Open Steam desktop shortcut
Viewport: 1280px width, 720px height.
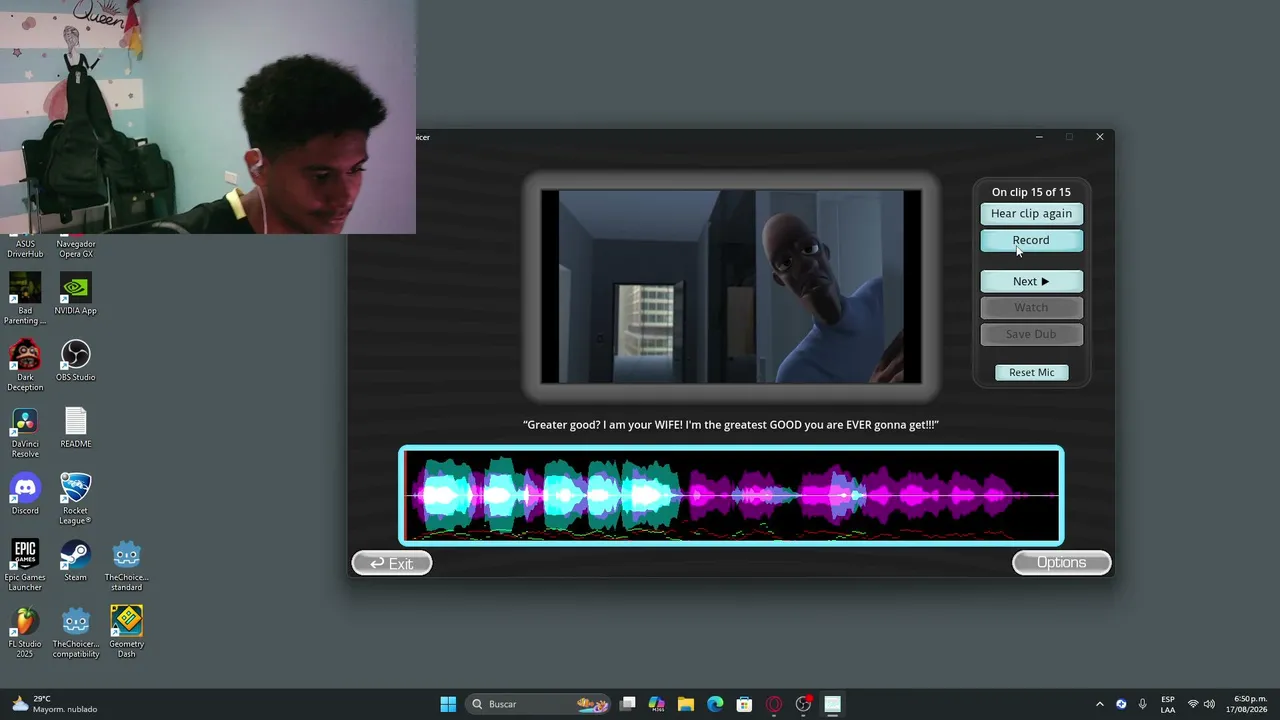click(76, 562)
